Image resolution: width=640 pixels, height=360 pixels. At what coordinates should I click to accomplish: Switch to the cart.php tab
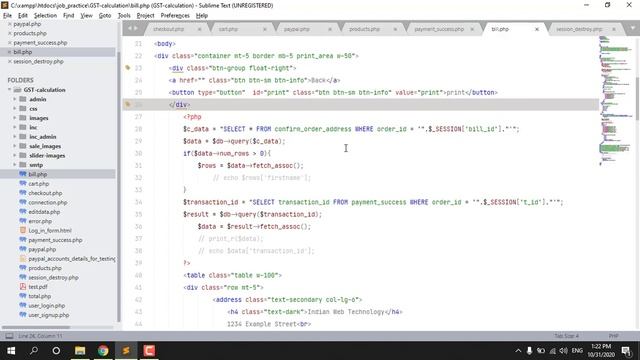pos(228,29)
